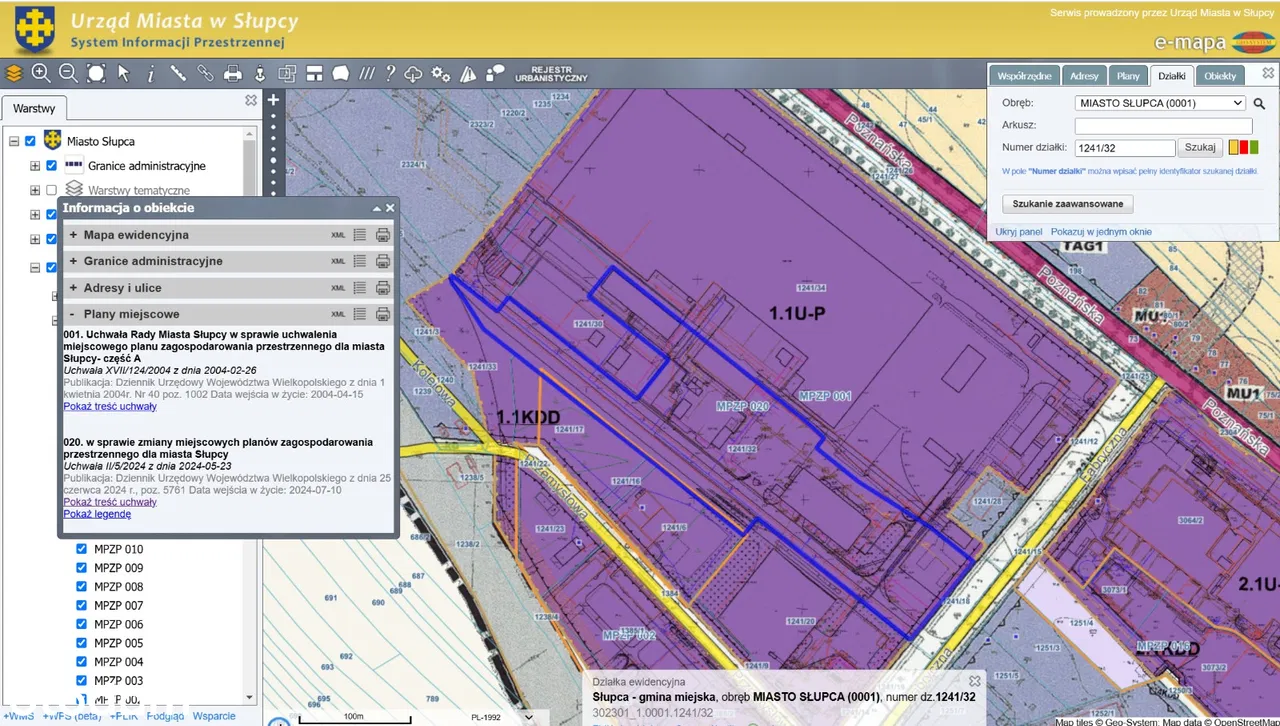Viewport: 1280px width, 726px height.
Task: Enable the Warstwy tematyczne layer checkbox
Action: (52, 190)
